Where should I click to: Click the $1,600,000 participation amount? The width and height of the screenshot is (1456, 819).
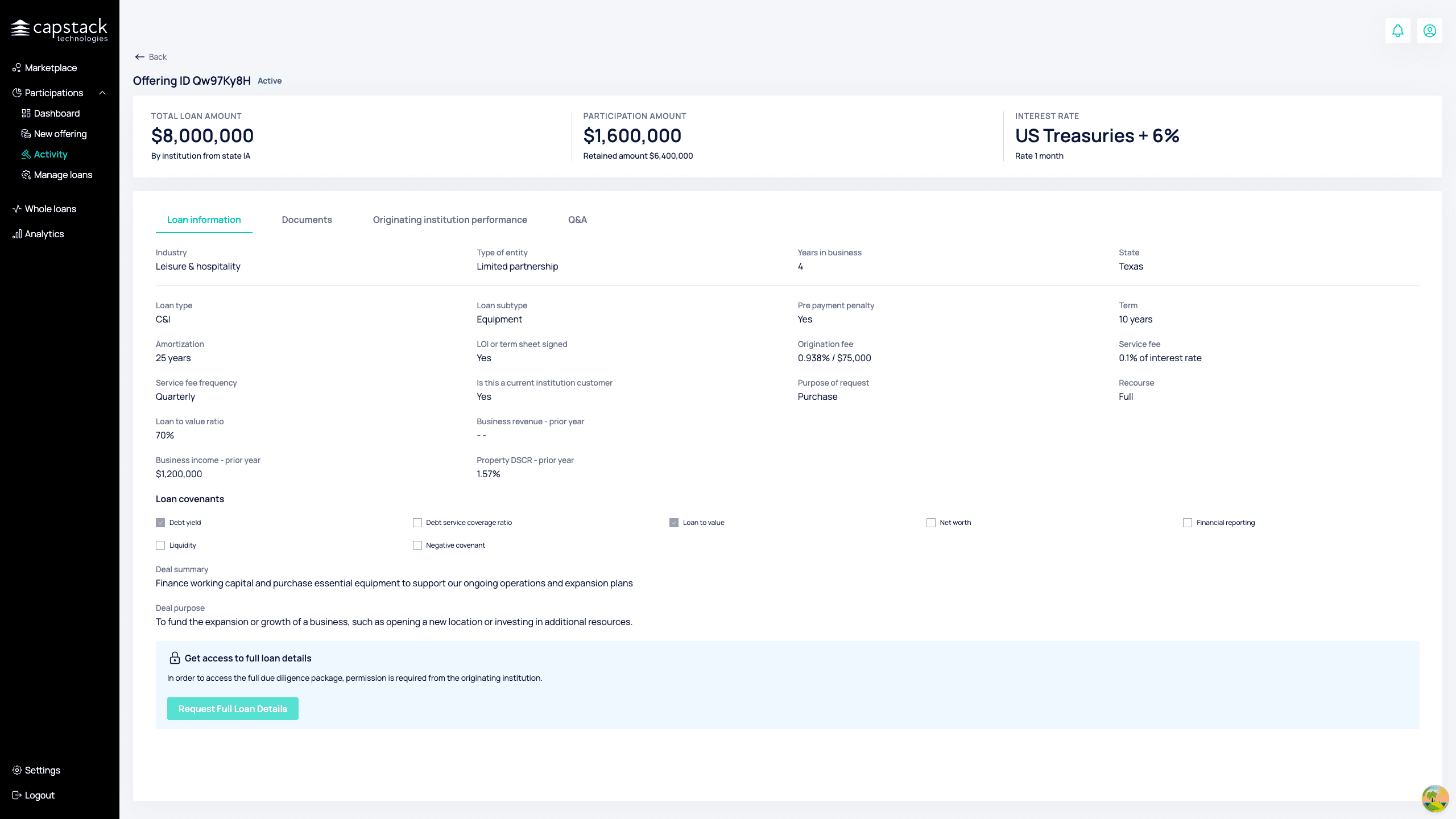click(632, 136)
